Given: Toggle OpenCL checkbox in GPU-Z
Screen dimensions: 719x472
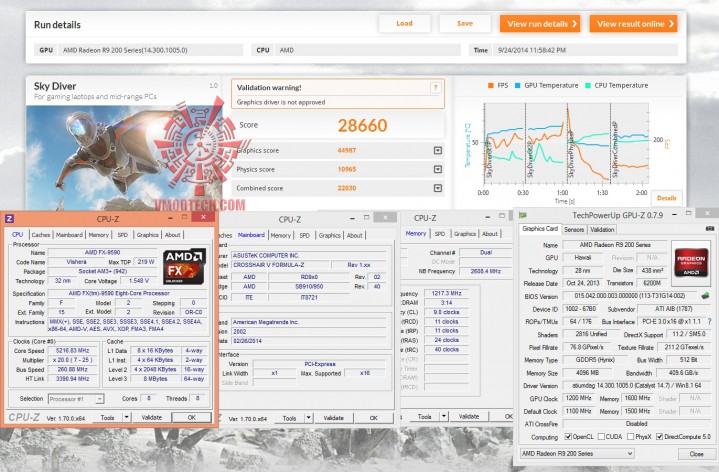Looking at the screenshot, I should coord(568,437).
